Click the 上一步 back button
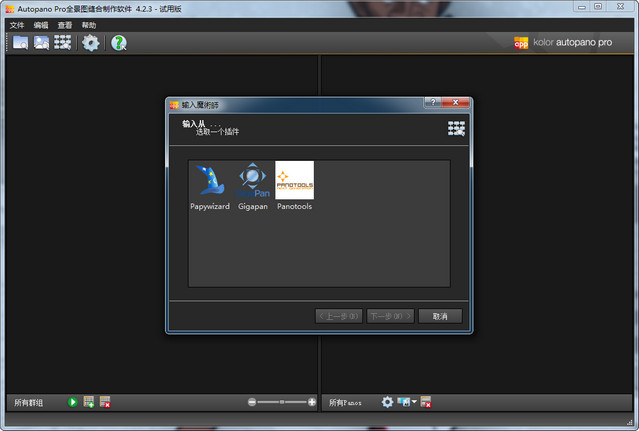 click(339, 316)
